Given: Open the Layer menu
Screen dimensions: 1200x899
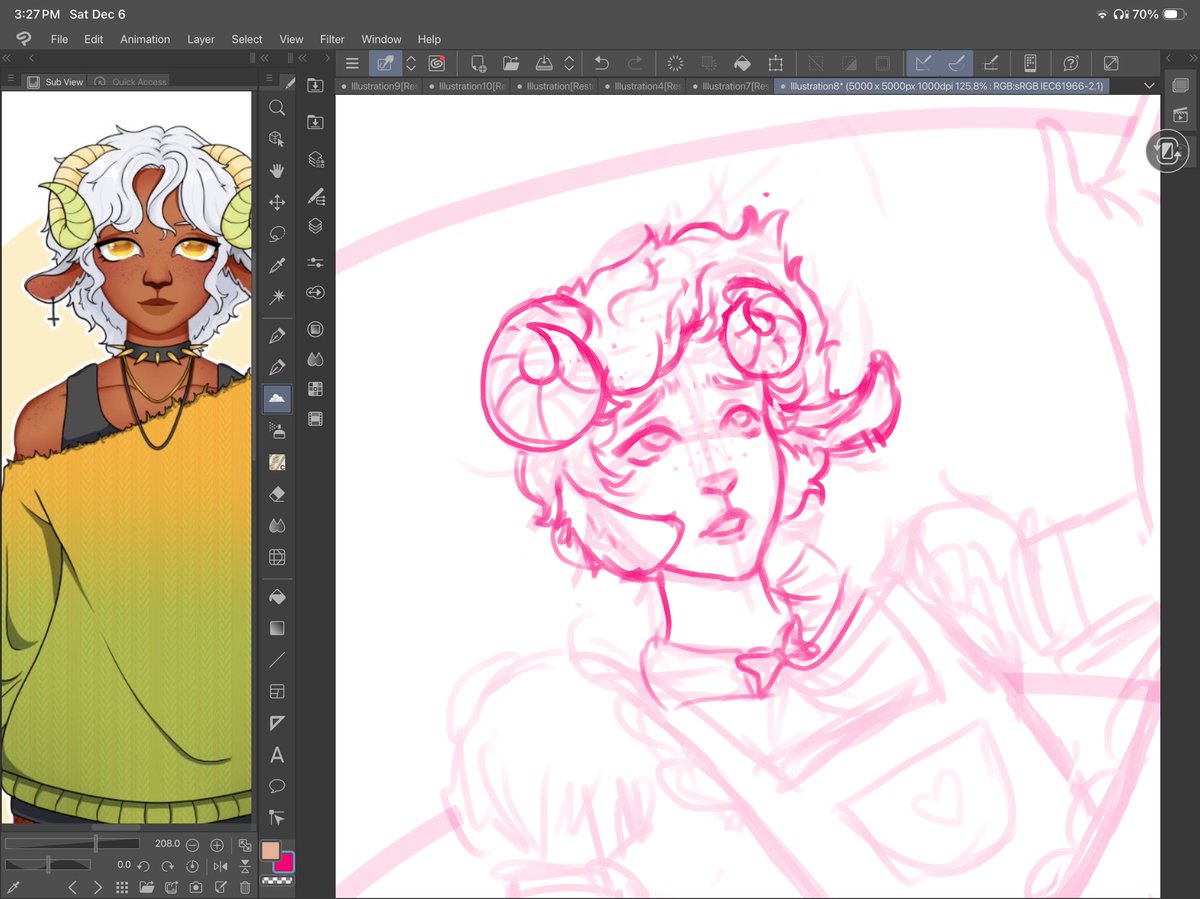Looking at the screenshot, I should pyautogui.click(x=201, y=39).
